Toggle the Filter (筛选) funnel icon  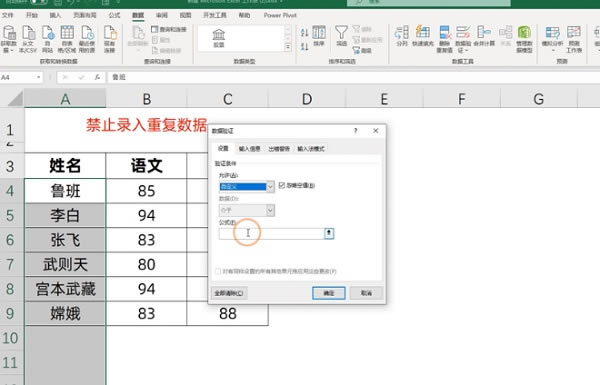pos(341,36)
